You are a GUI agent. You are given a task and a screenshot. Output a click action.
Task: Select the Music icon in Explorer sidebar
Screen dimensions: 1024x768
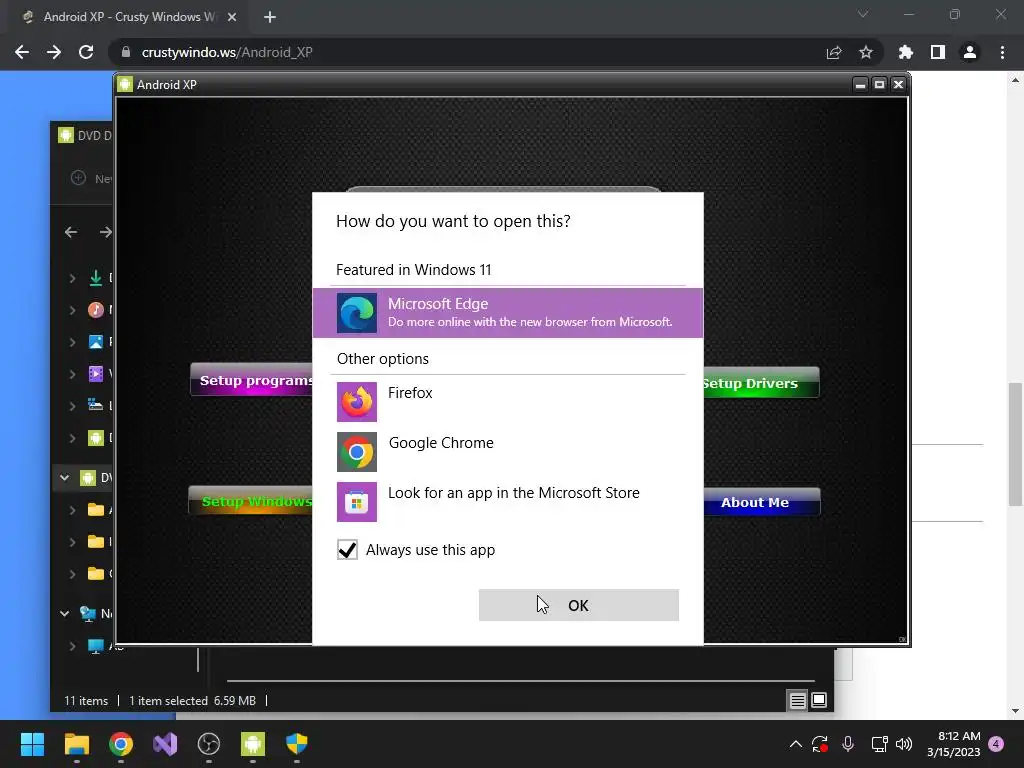pos(96,310)
